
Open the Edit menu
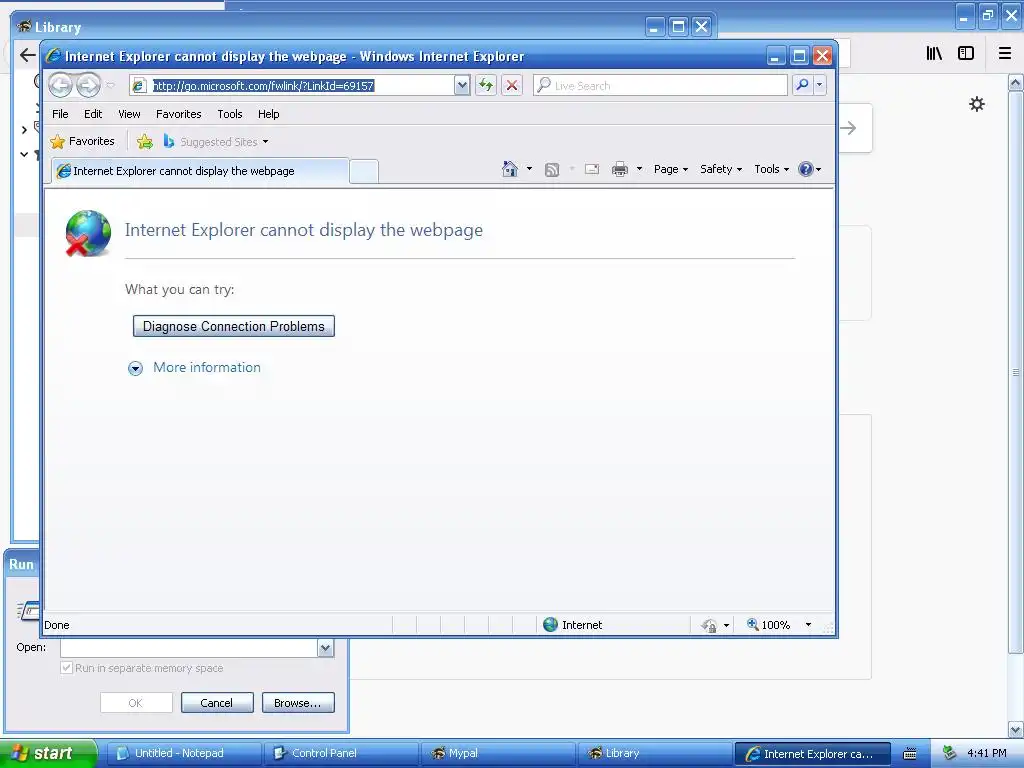click(x=93, y=114)
